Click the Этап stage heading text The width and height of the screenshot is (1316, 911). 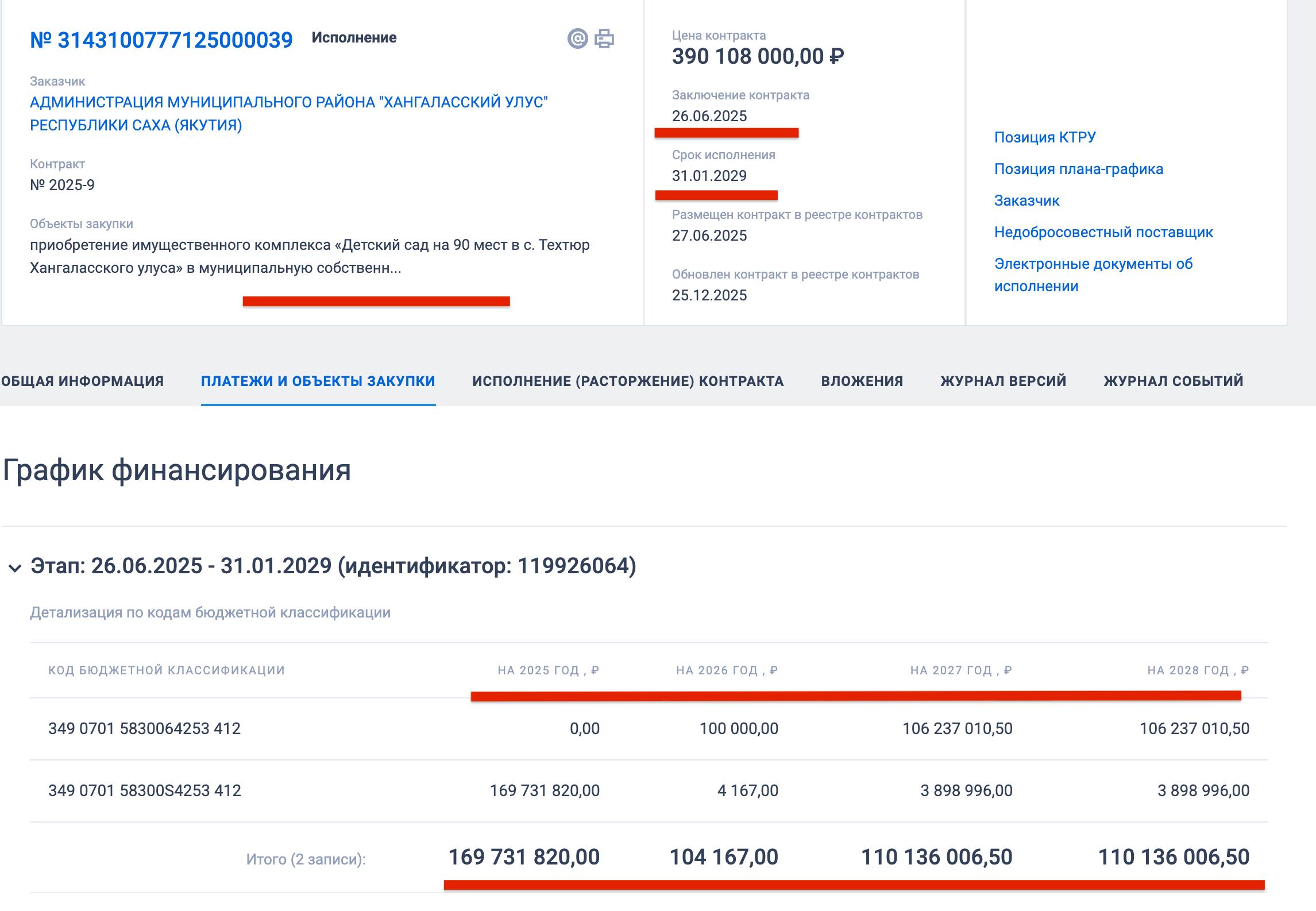pos(333,566)
